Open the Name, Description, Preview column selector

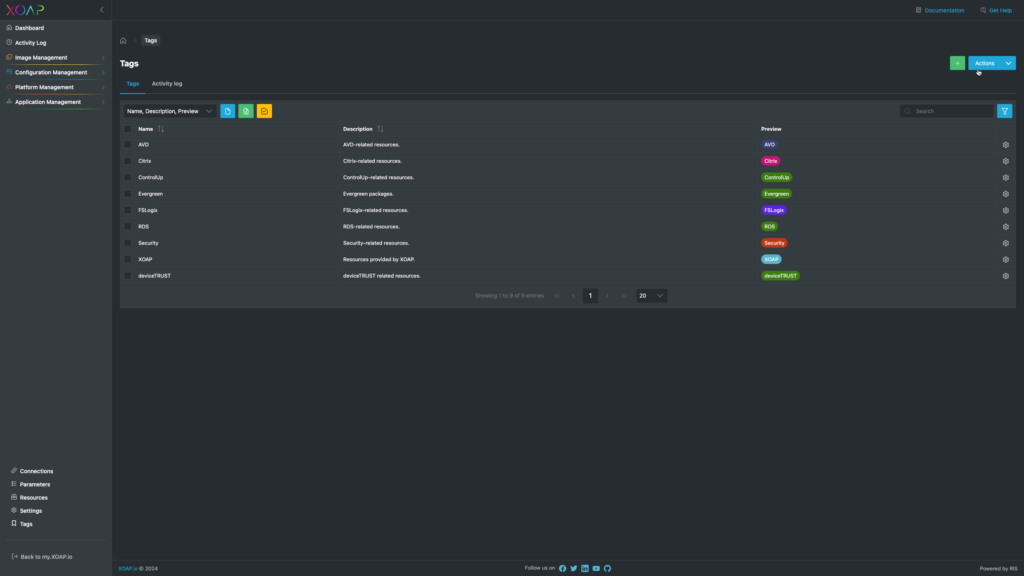click(x=169, y=111)
